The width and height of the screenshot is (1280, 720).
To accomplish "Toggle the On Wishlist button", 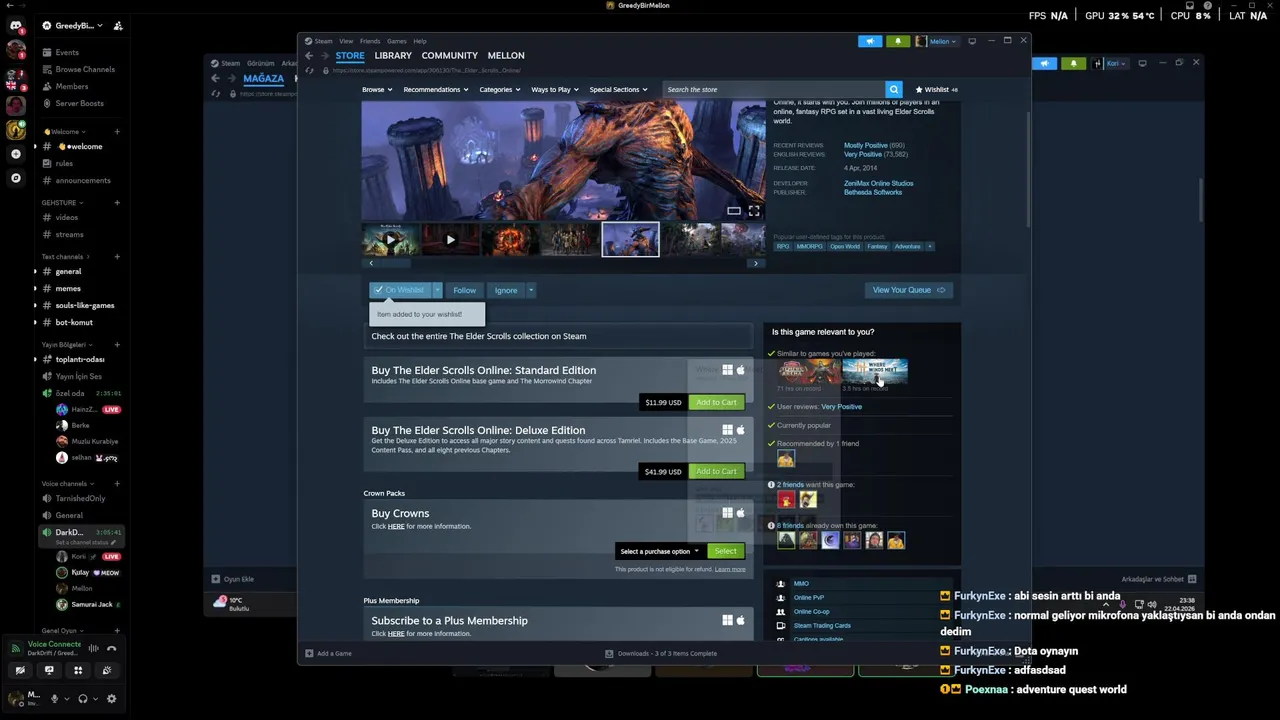I will [400, 290].
